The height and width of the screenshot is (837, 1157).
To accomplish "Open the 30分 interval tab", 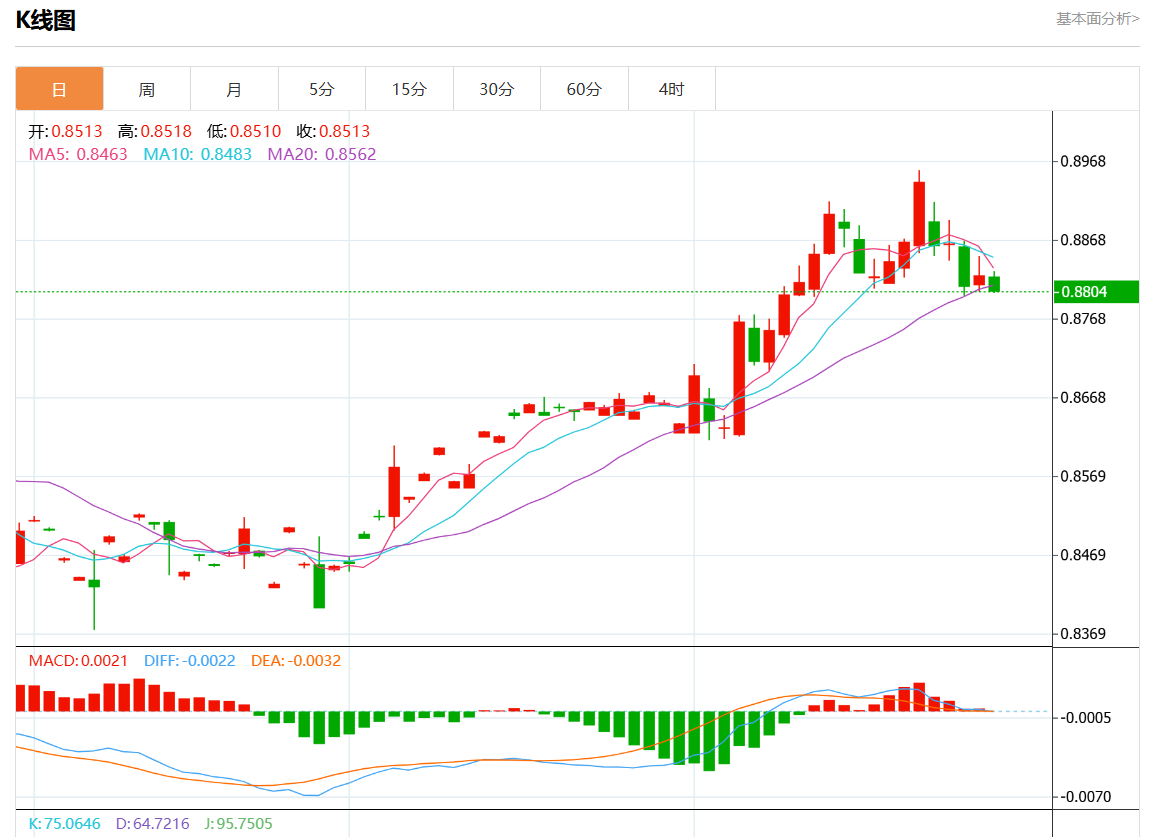I will click(497, 89).
